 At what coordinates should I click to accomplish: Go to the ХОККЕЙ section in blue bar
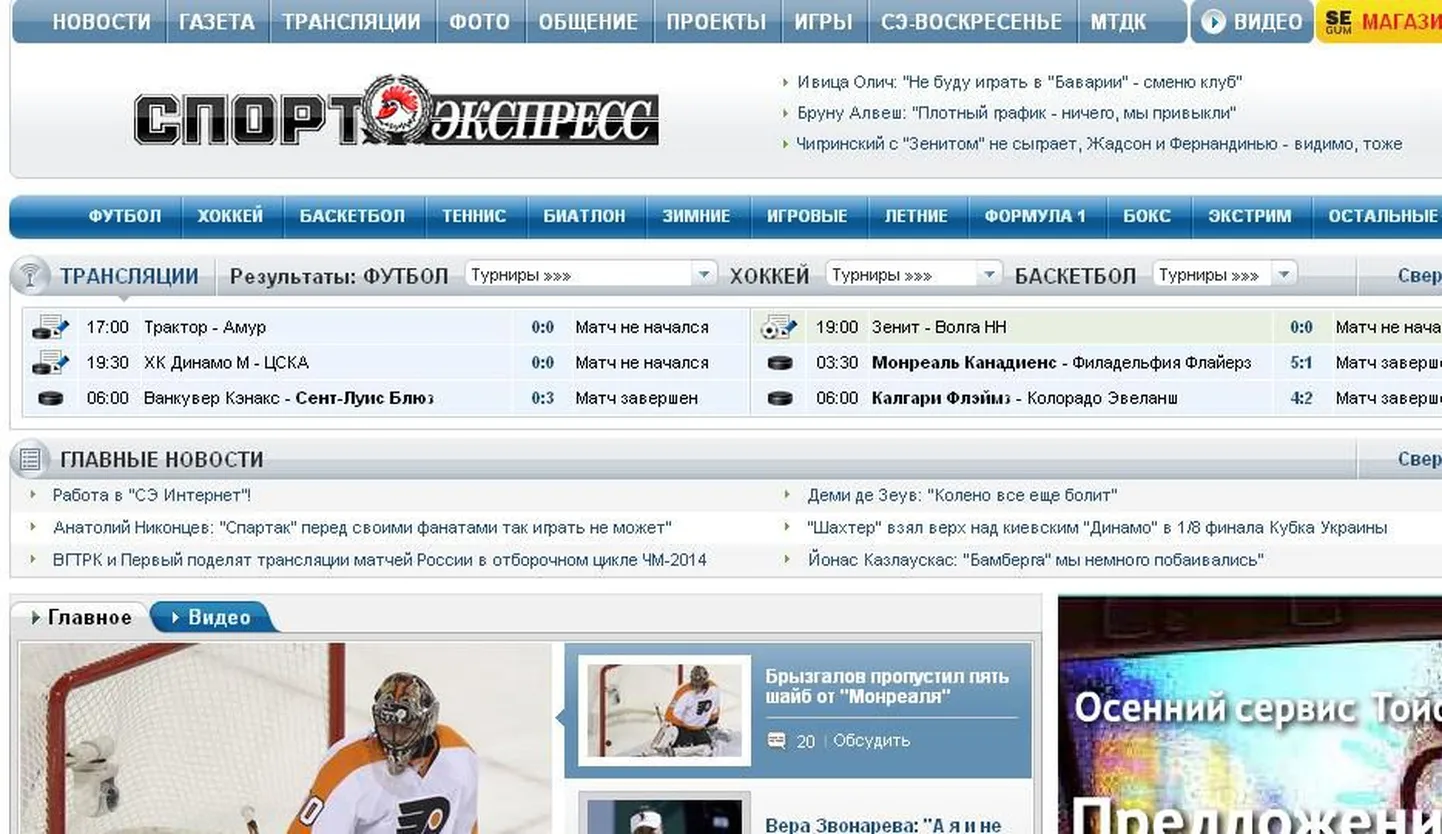click(230, 216)
